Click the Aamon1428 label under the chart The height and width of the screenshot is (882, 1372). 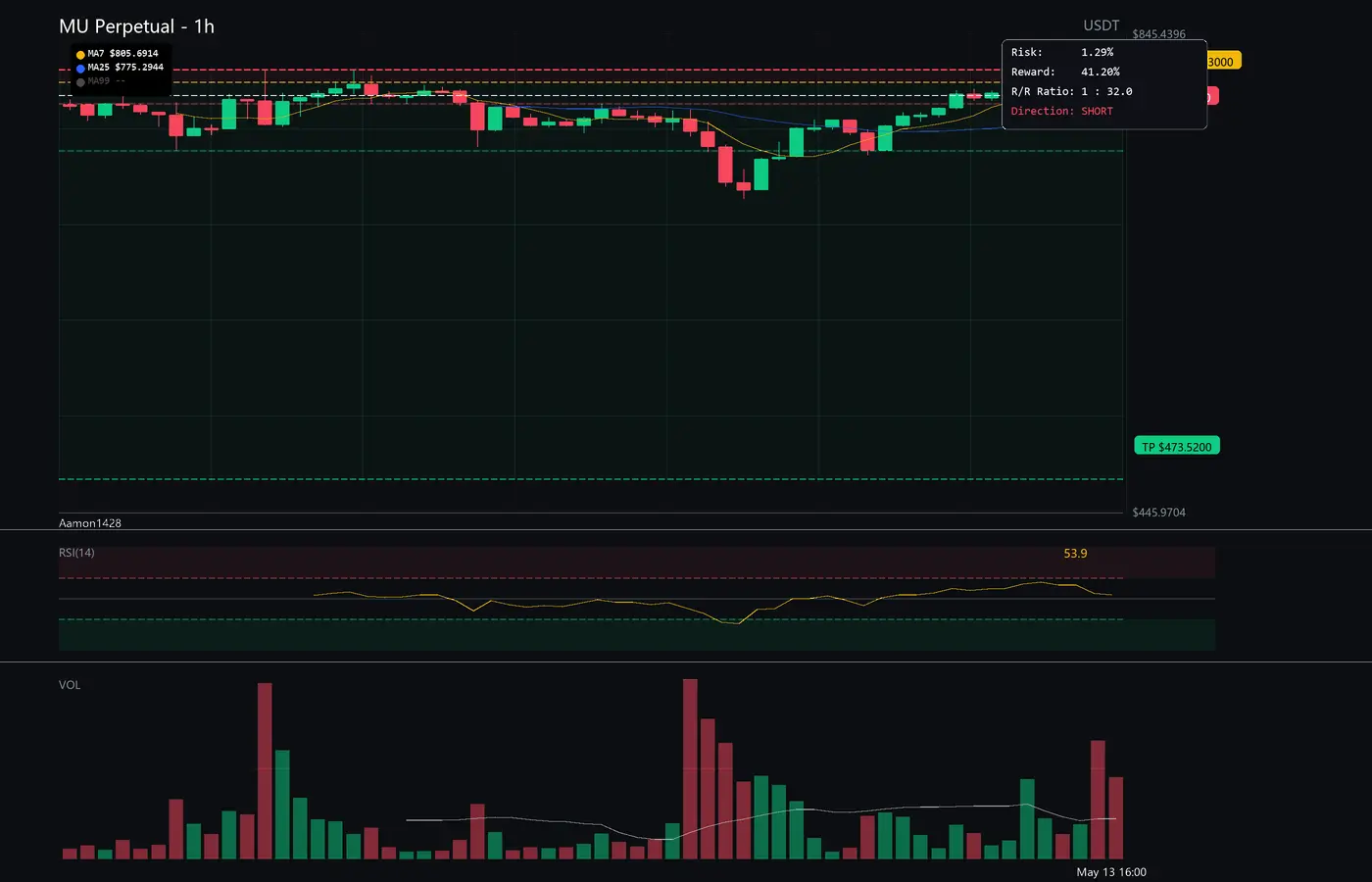pyautogui.click(x=90, y=523)
